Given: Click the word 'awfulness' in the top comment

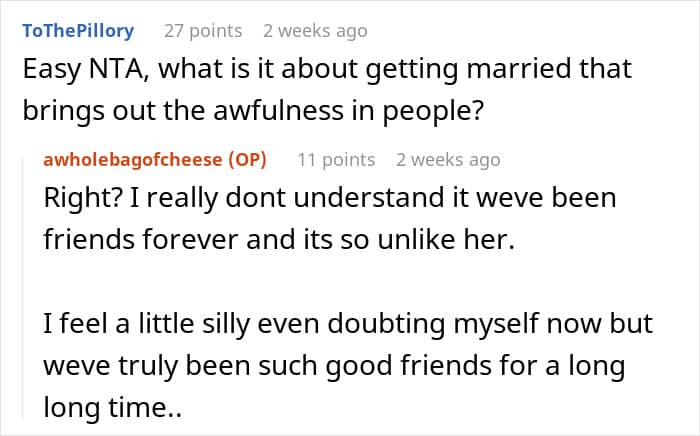Looking at the screenshot, I should (x=279, y=110).
